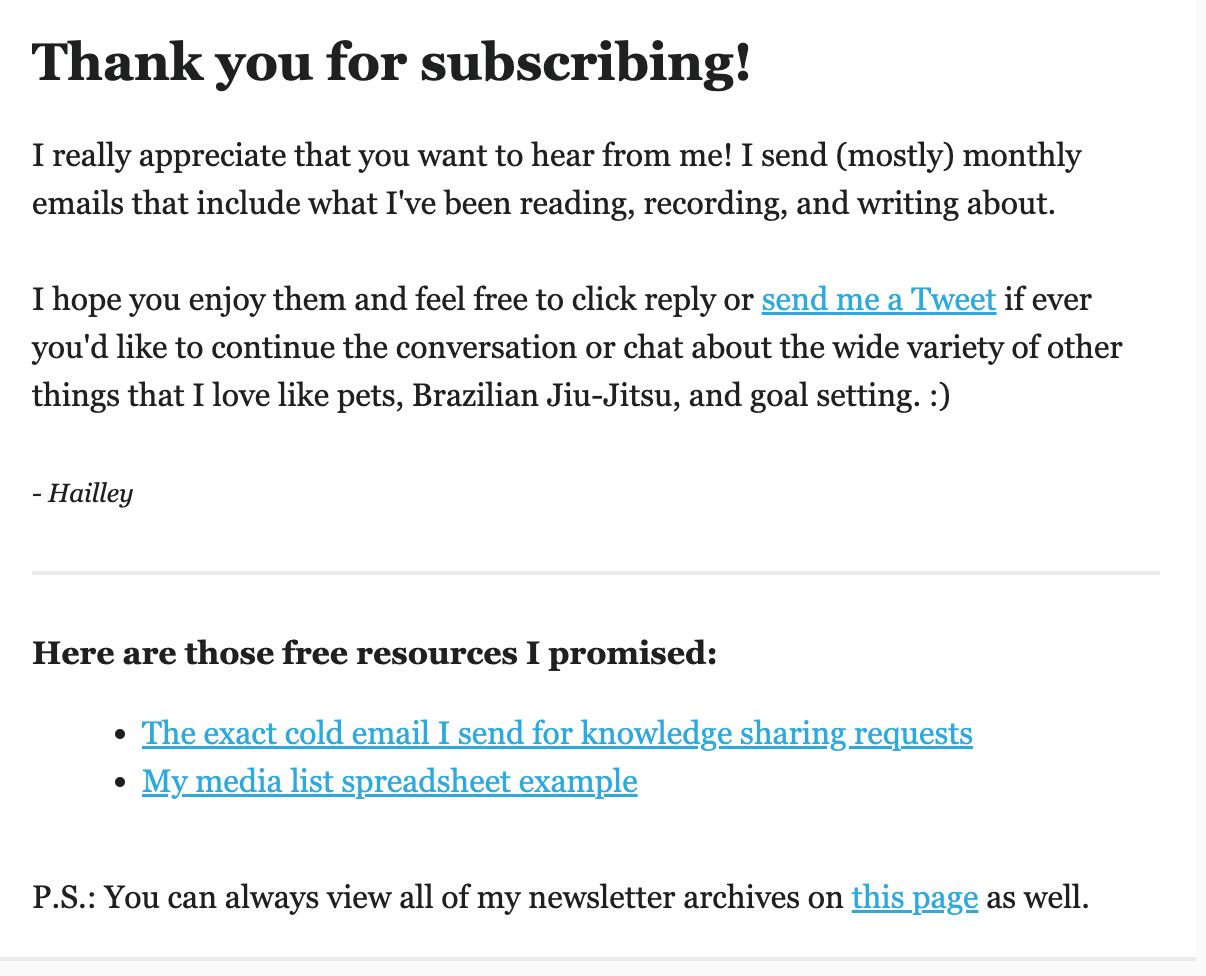The image size is (1206, 976).
Task: Click the words "as well." after this page
Action: [1037, 898]
